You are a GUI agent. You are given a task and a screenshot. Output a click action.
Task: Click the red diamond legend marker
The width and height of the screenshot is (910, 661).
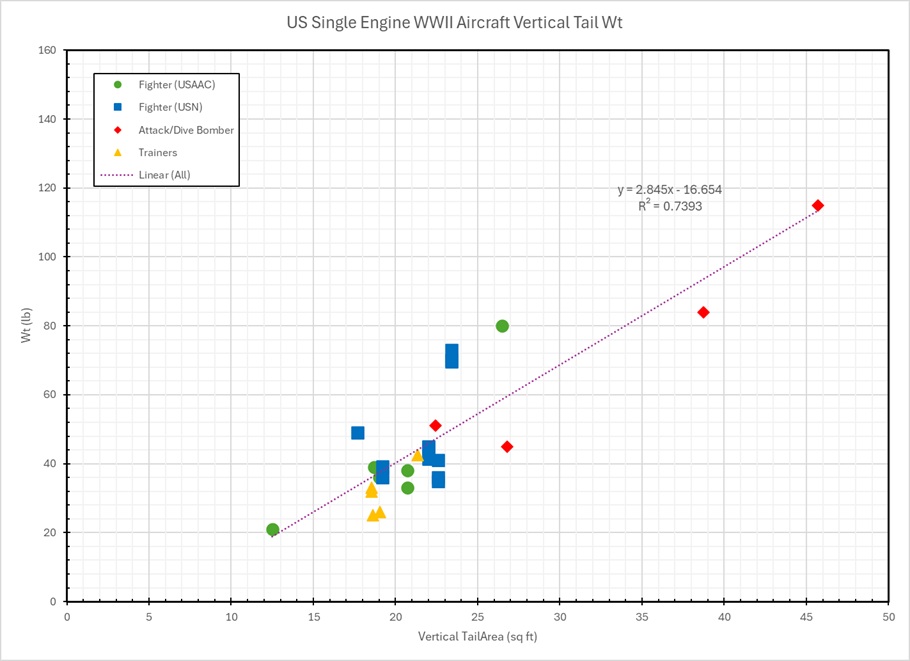point(118,130)
